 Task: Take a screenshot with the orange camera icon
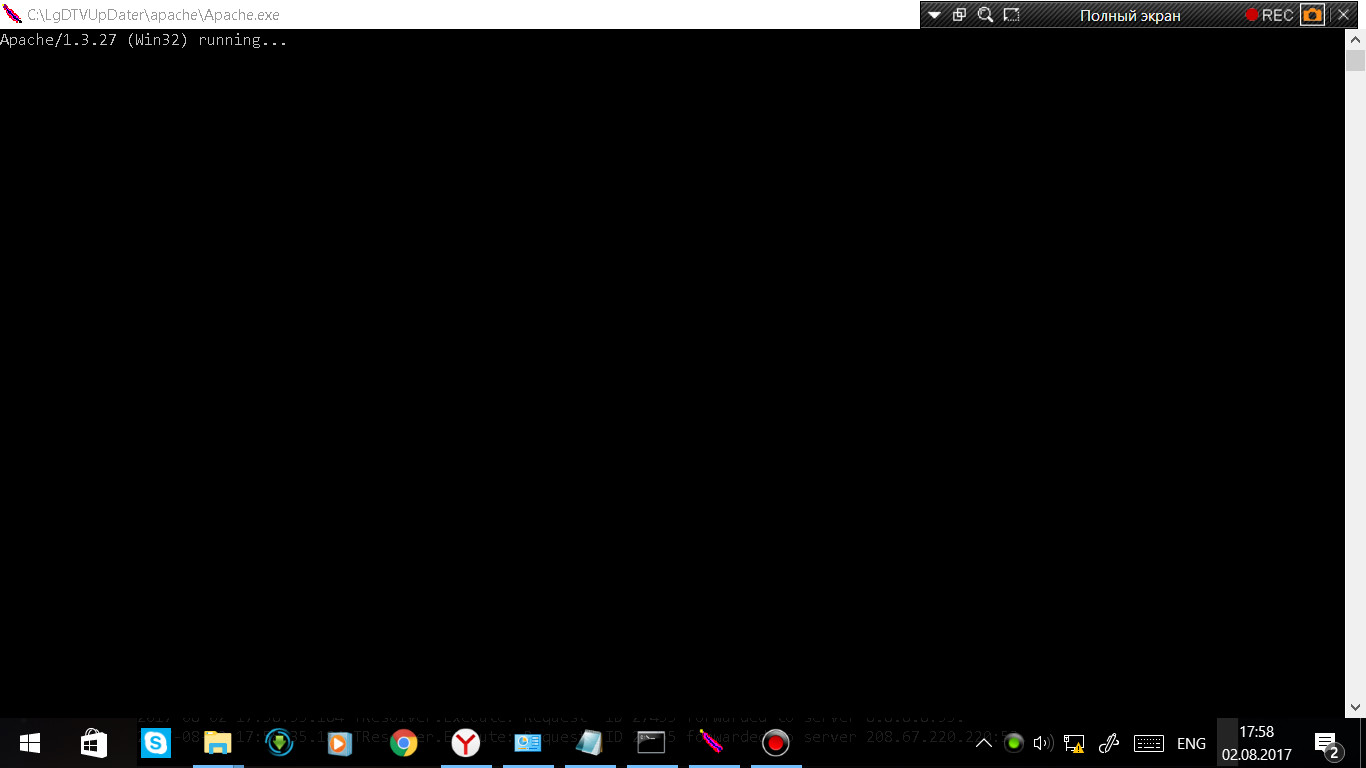(x=1312, y=15)
